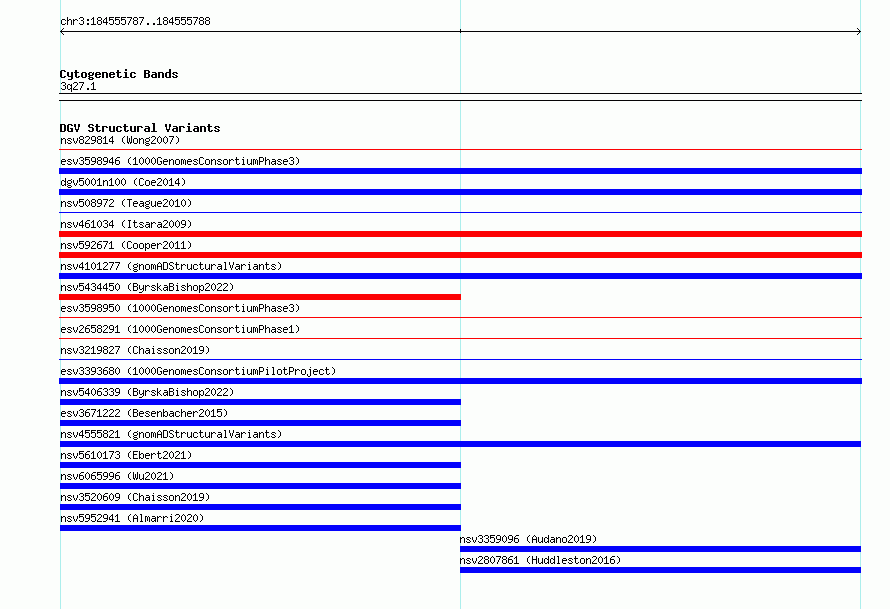Click the blue bar under nsv3520609
This screenshot has width=890, height=609.
(x=261, y=507)
